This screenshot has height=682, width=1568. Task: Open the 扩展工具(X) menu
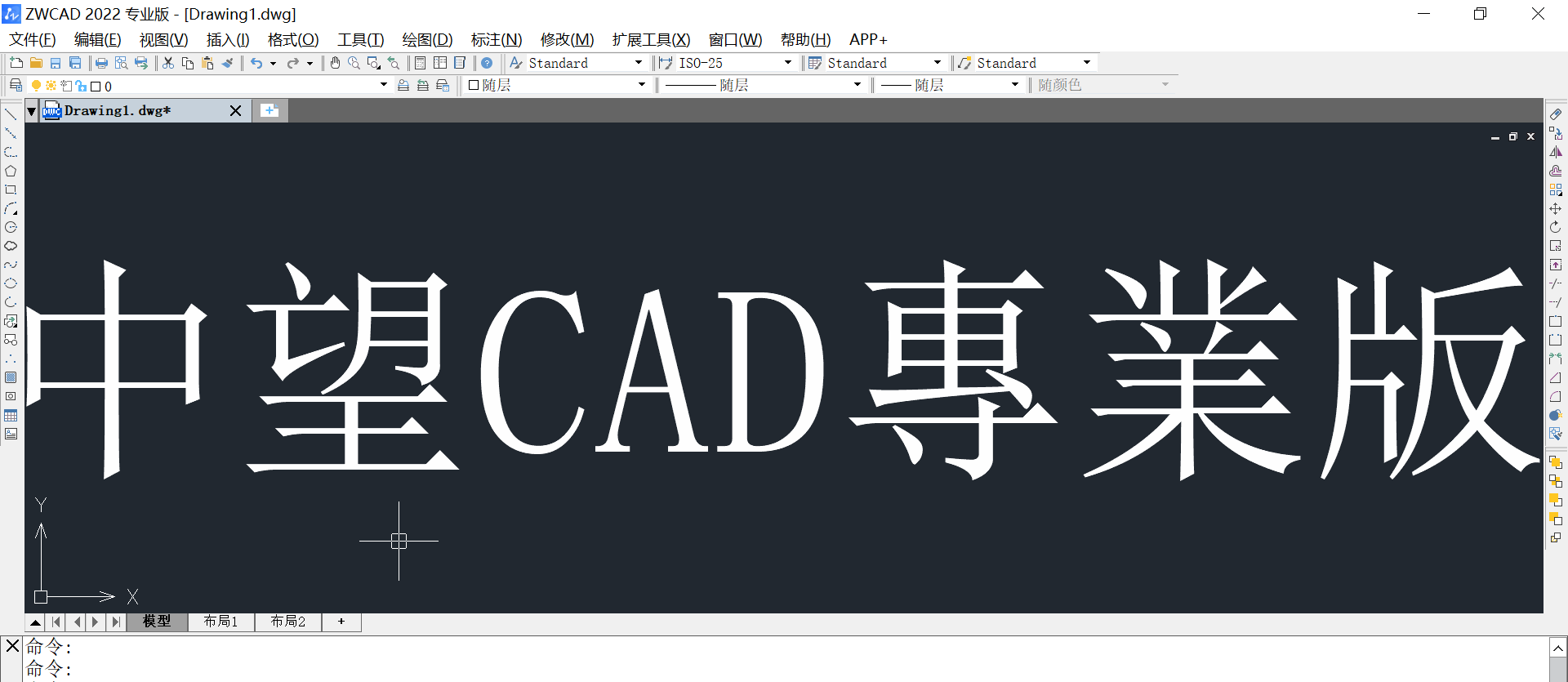click(652, 40)
